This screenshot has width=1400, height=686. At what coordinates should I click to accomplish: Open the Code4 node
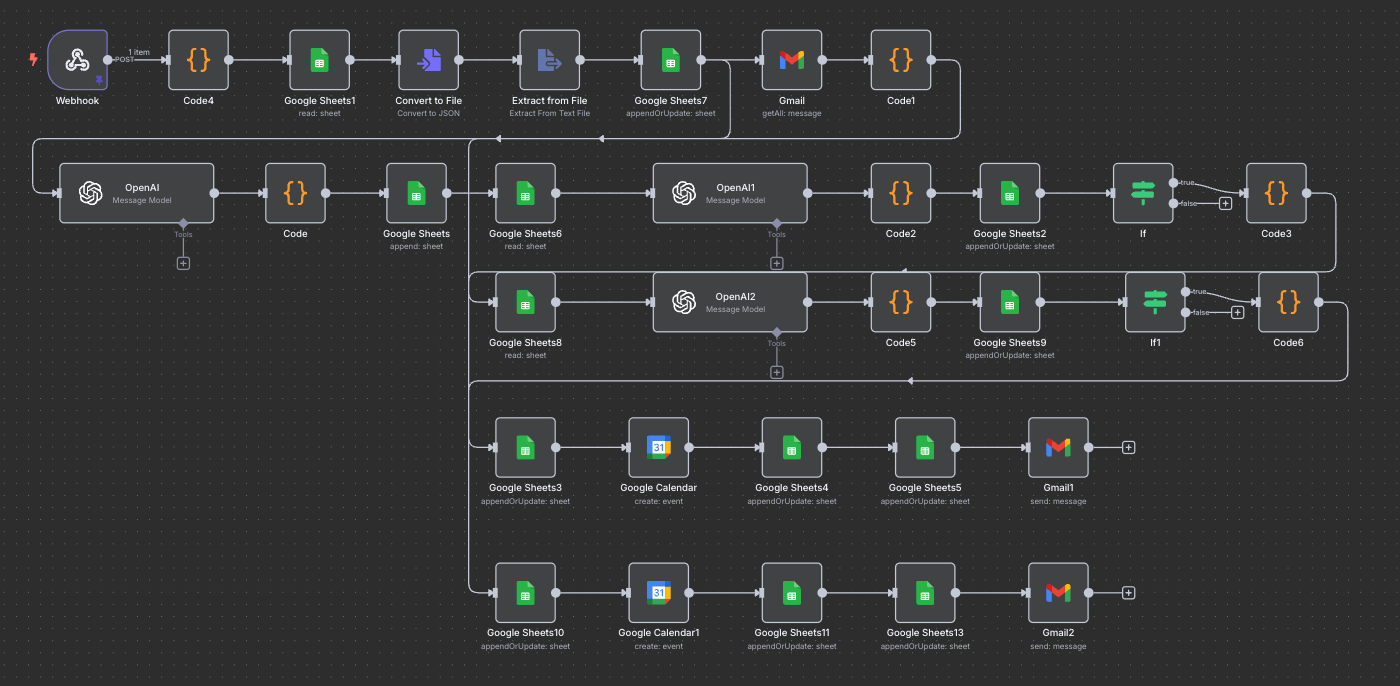(198, 60)
